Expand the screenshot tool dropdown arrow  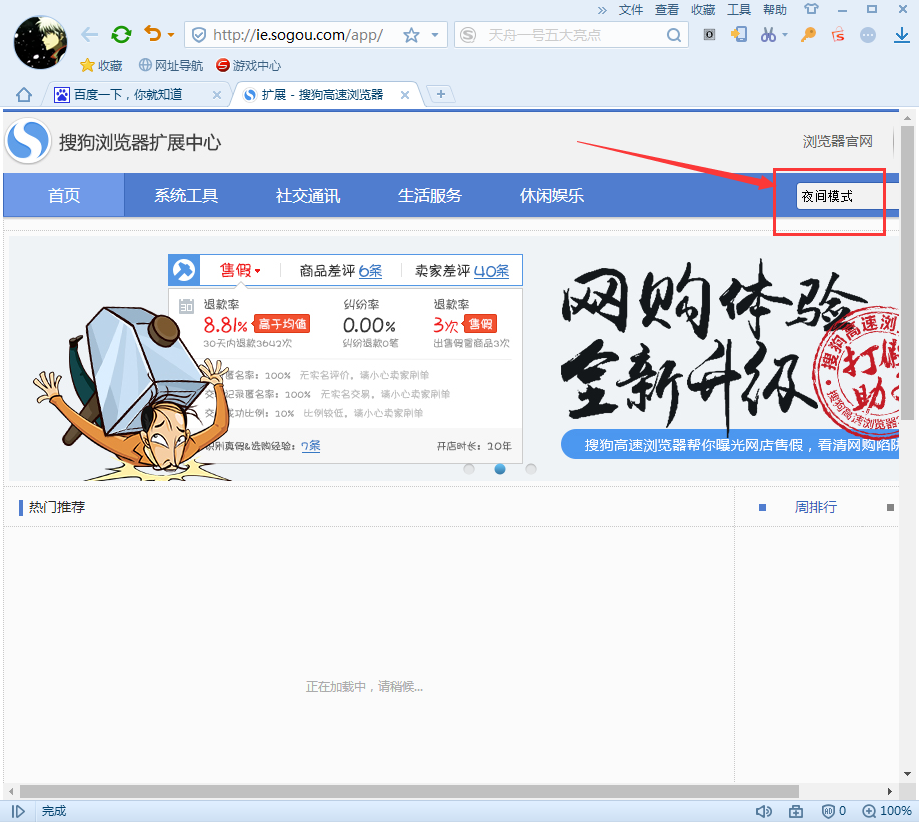pos(785,35)
